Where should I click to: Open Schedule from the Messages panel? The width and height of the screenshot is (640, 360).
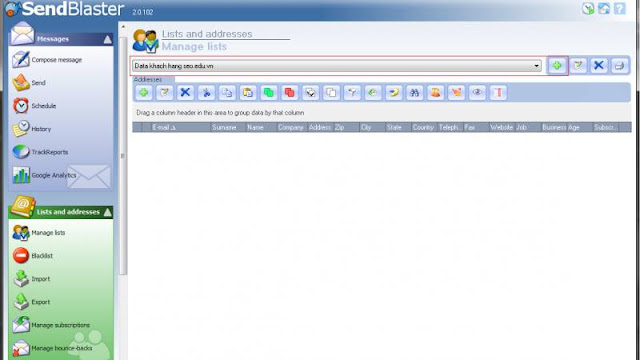point(34,106)
